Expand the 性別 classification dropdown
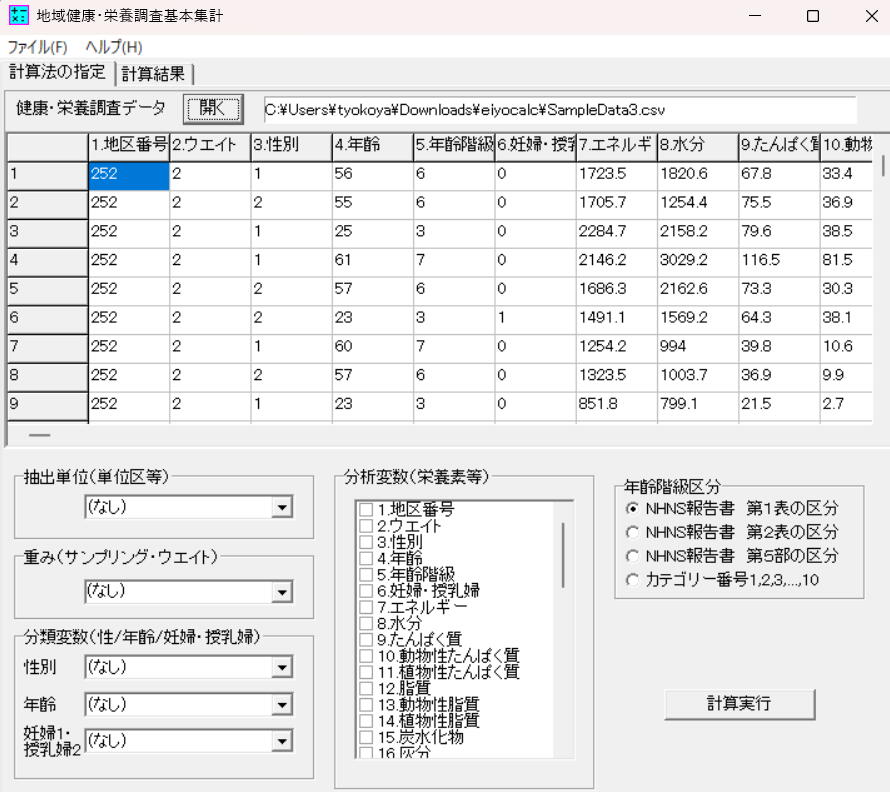This screenshot has width=890, height=792. click(x=283, y=667)
